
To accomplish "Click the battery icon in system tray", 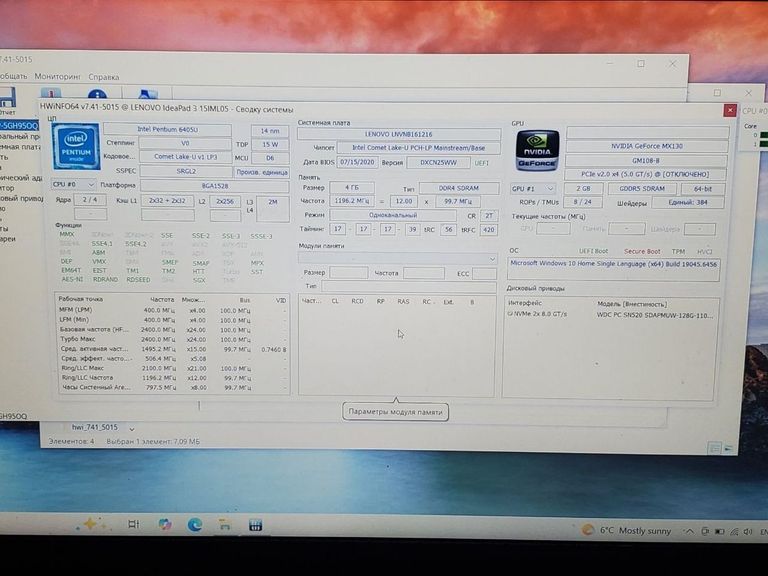I will [x=719, y=531].
